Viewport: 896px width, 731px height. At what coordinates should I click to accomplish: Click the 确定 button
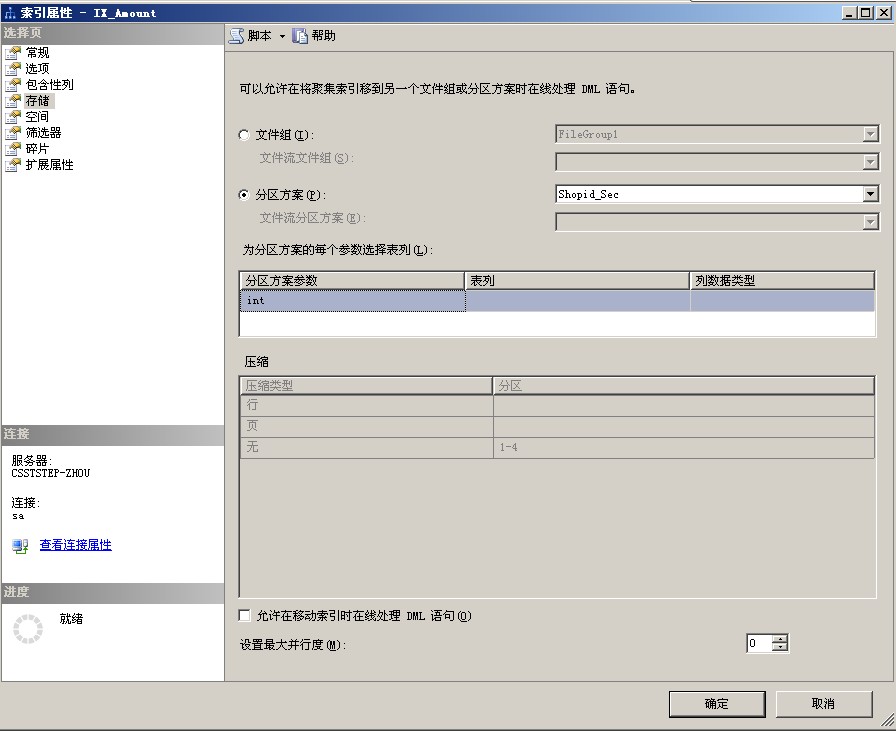click(x=716, y=703)
